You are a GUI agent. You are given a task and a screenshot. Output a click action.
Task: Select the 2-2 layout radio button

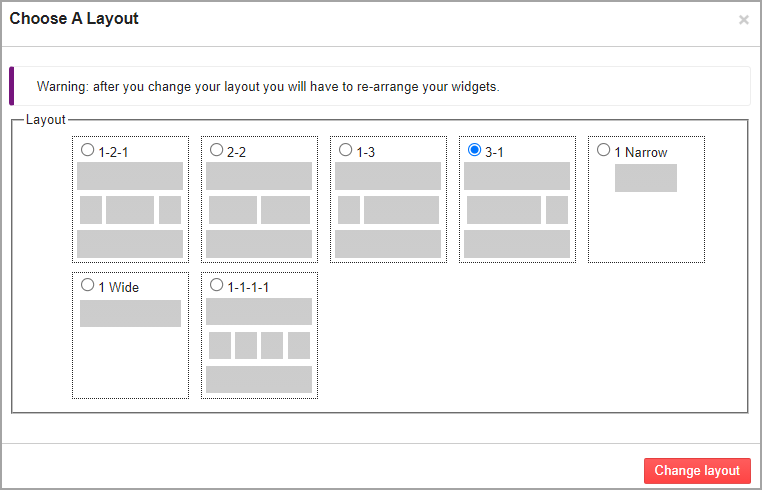[x=216, y=150]
